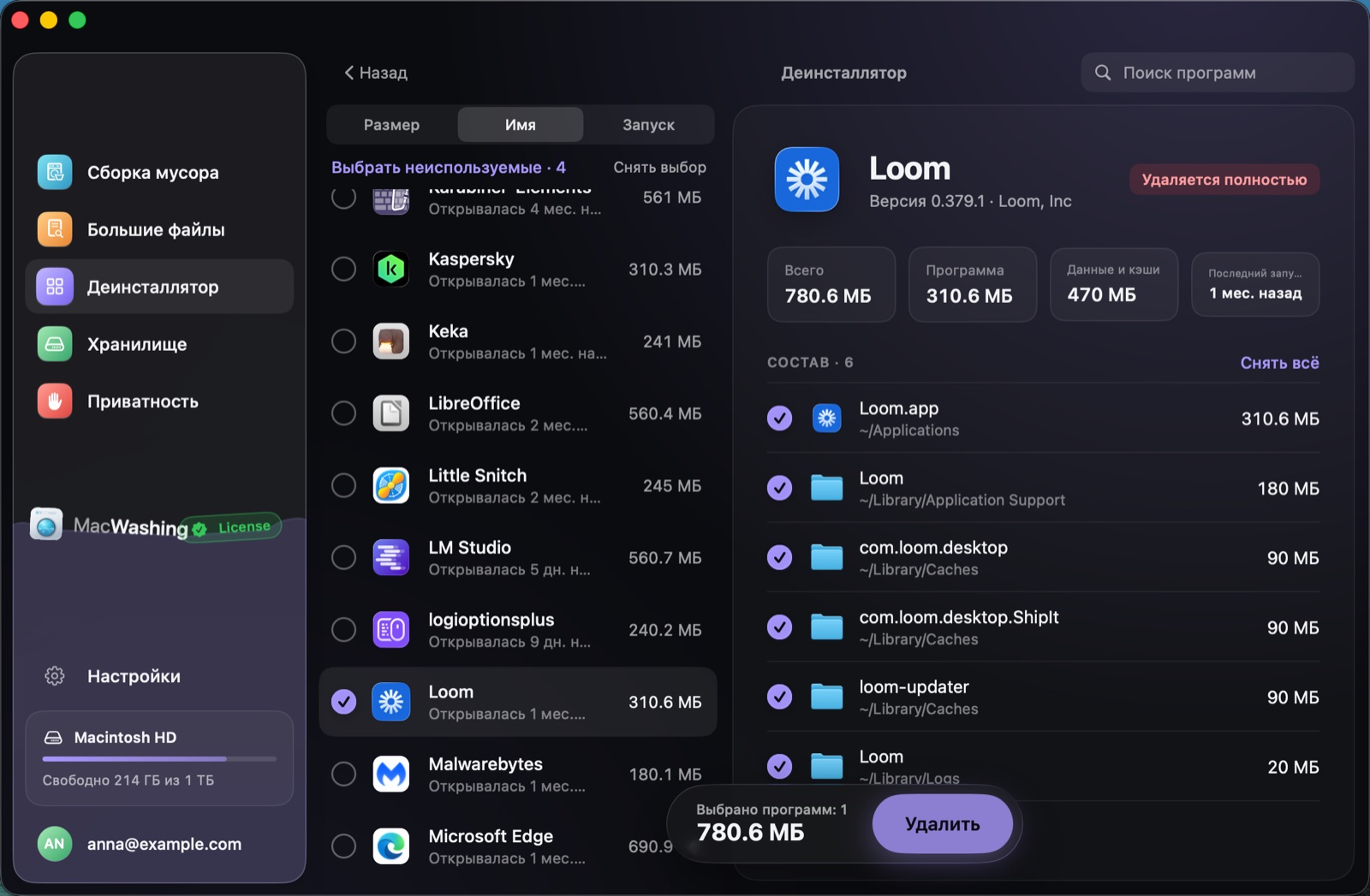Click the Данные и кэши 470 МБ card
This screenshot has height=896, width=1370.
click(x=1114, y=285)
